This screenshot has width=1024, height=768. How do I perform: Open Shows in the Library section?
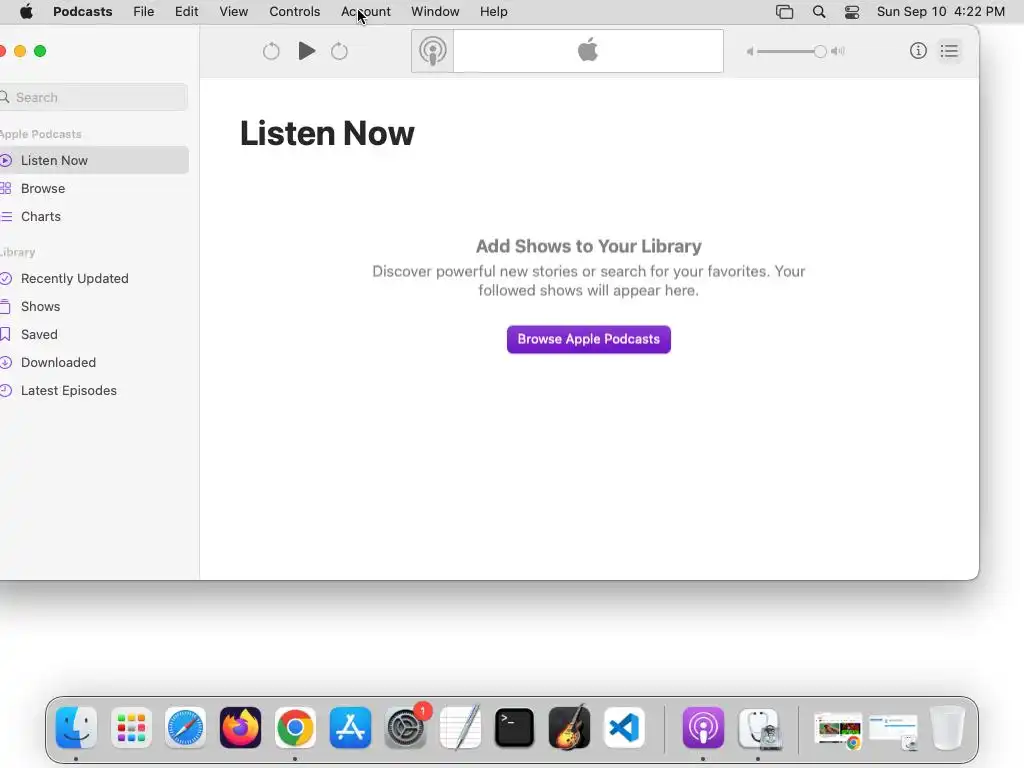[93, 307]
